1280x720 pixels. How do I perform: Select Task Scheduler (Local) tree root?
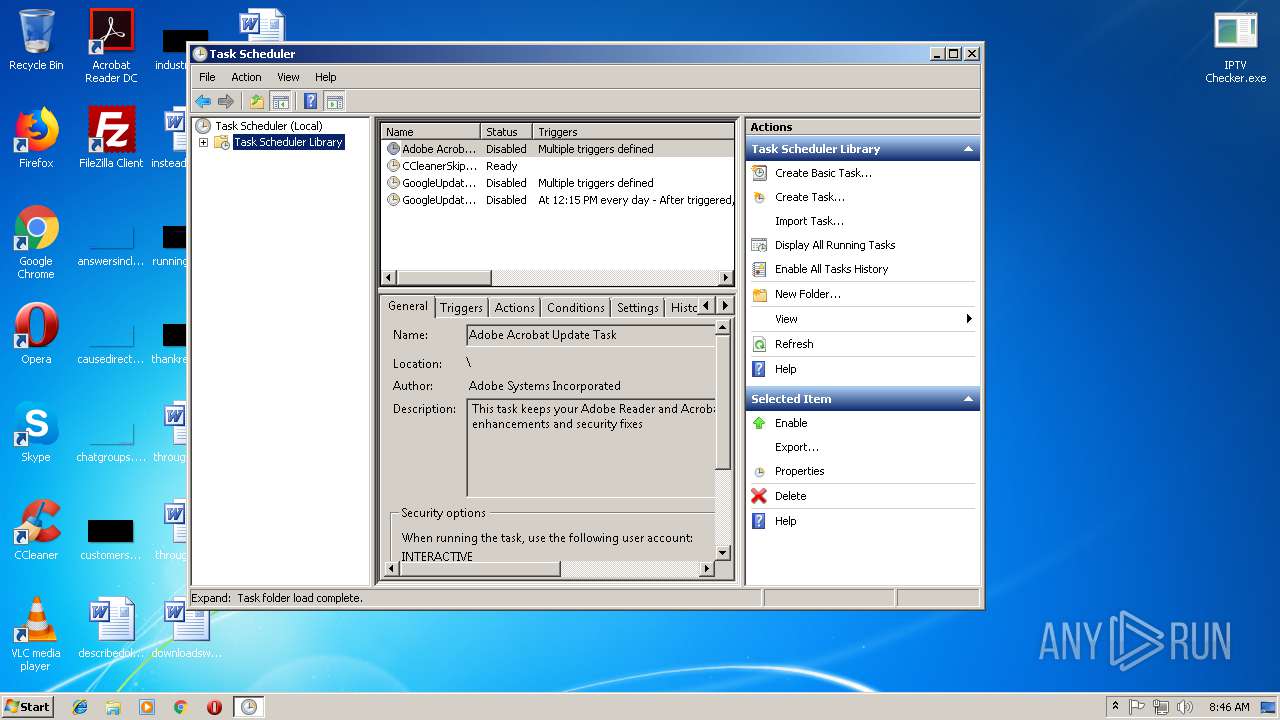(268, 126)
